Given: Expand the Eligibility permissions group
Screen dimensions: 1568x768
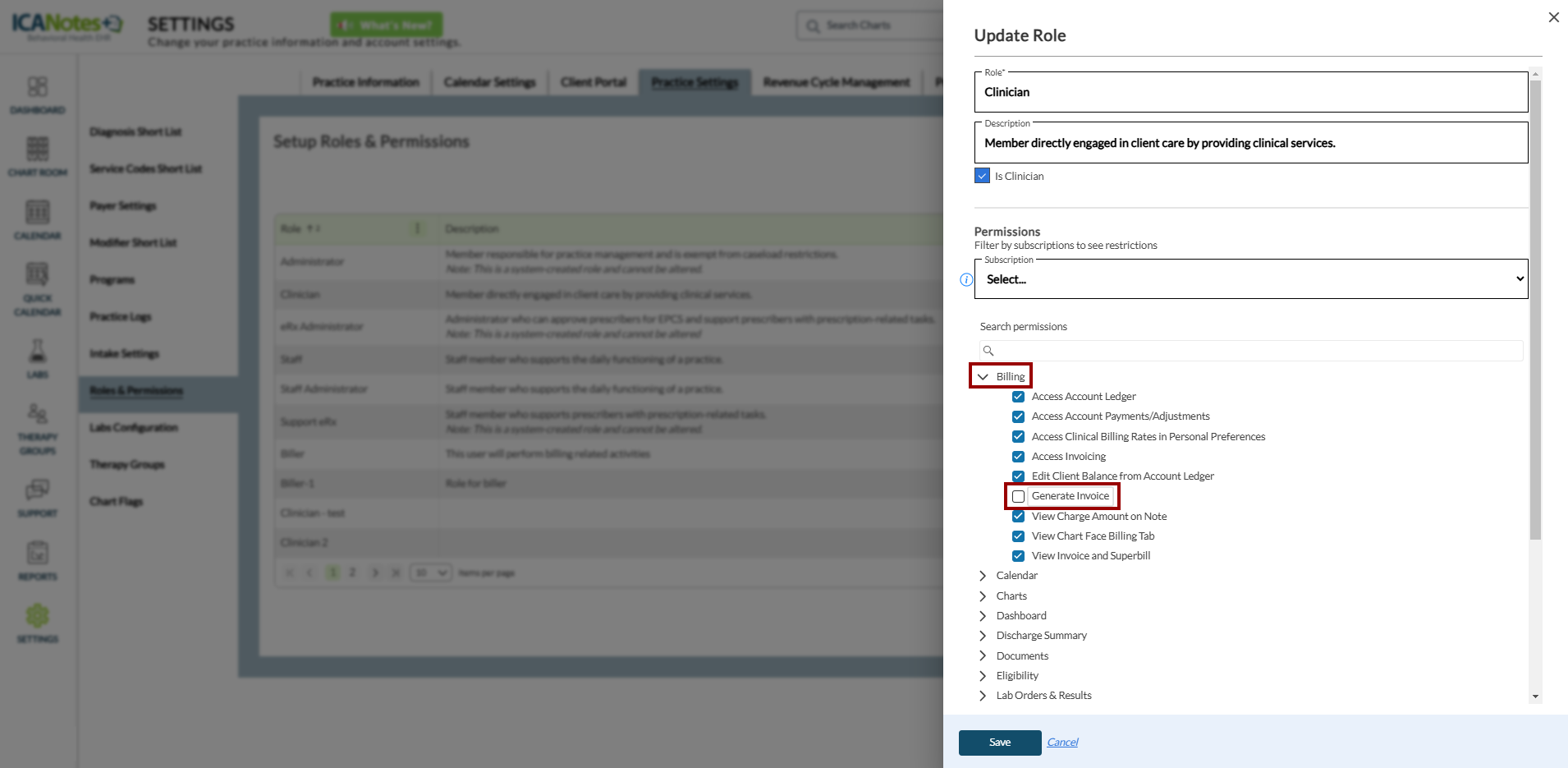Looking at the screenshot, I should tap(983, 676).
